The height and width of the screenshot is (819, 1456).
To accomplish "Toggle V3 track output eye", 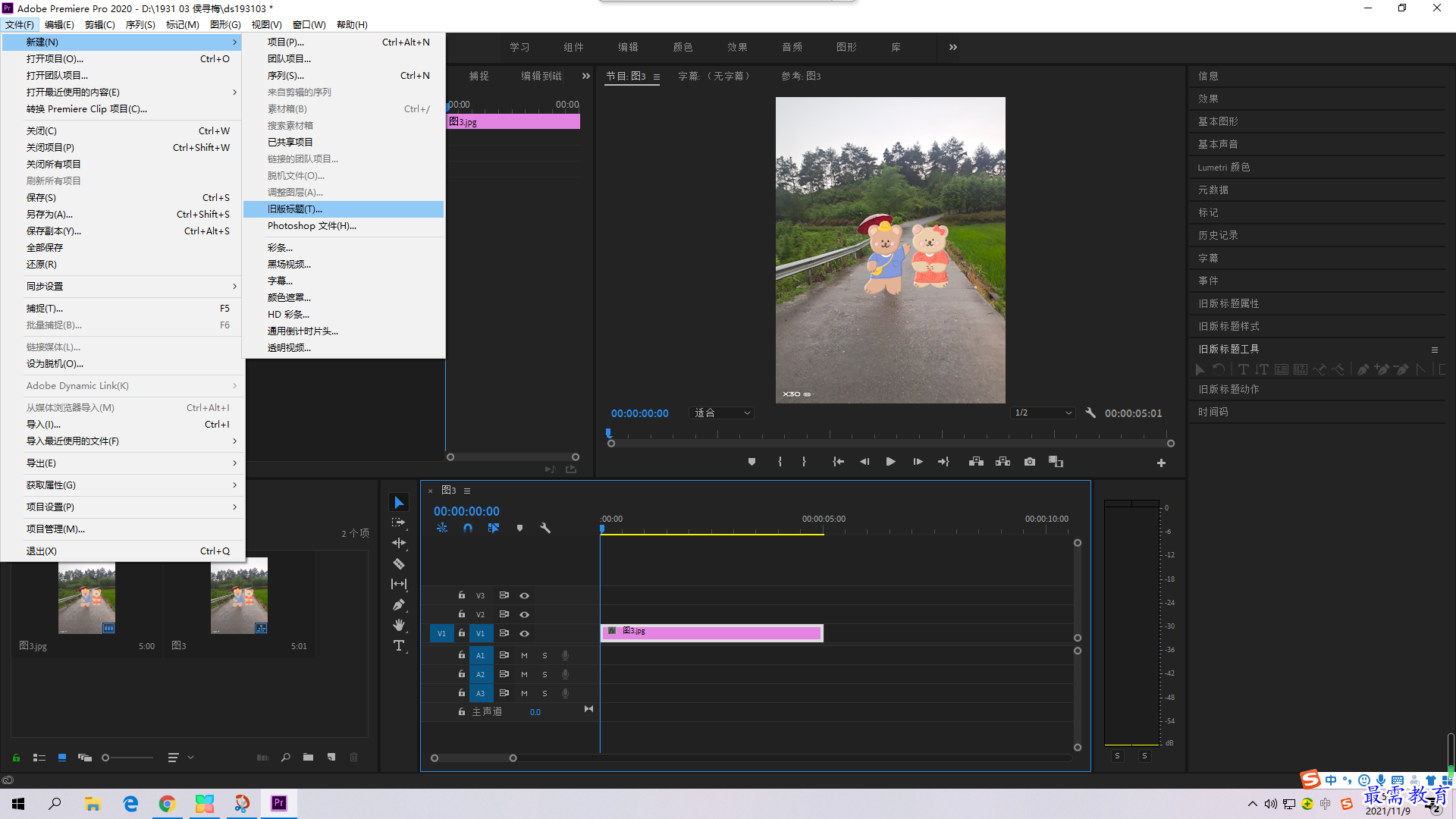I will pyautogui.click(x=524, y=596).
